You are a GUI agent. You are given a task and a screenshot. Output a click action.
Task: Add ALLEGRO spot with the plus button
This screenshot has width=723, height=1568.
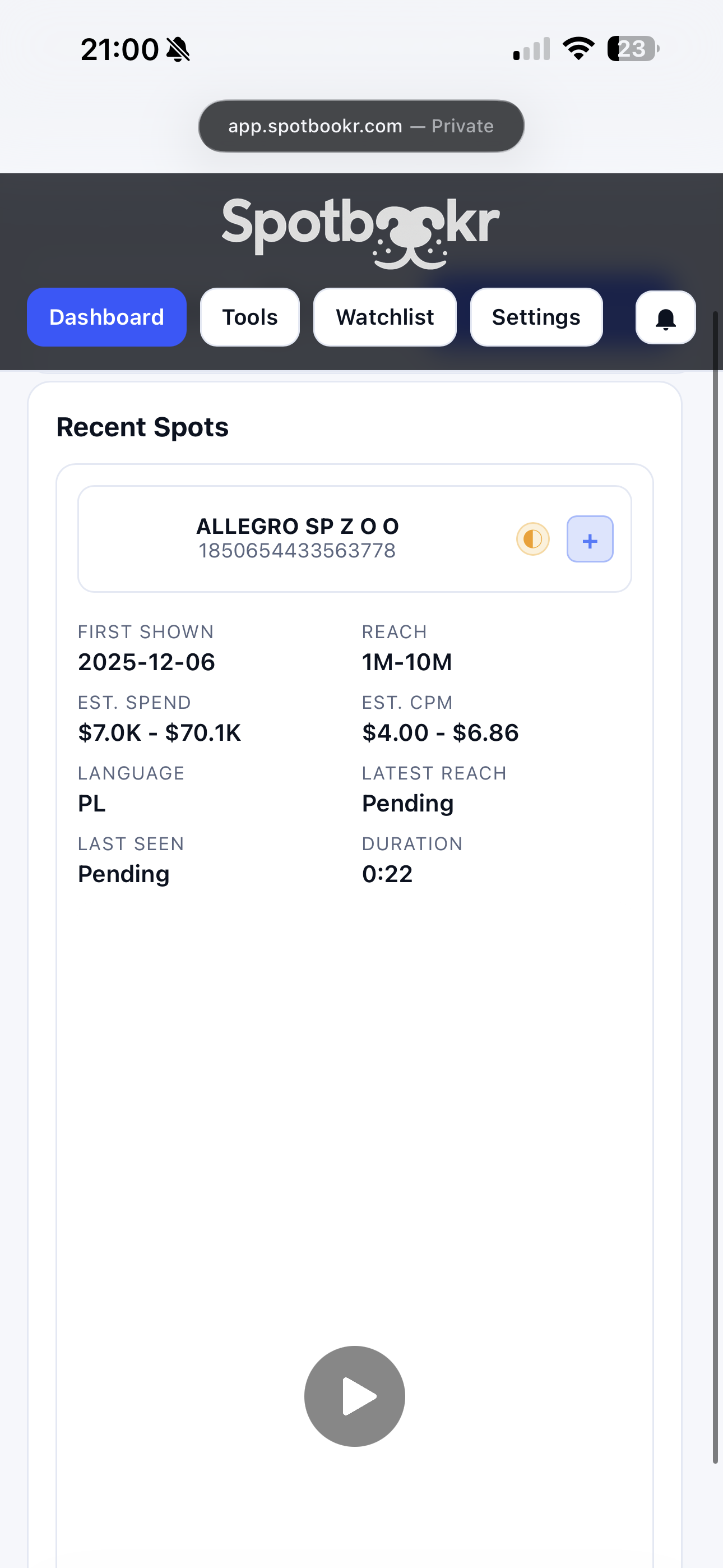[589, 539]
